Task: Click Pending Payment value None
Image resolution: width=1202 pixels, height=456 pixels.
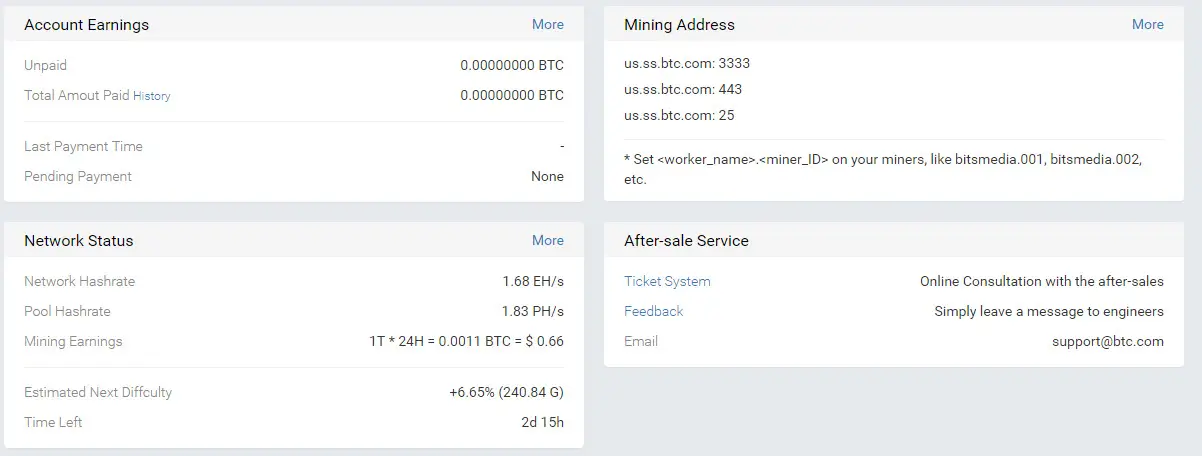Action: [547, 176]
